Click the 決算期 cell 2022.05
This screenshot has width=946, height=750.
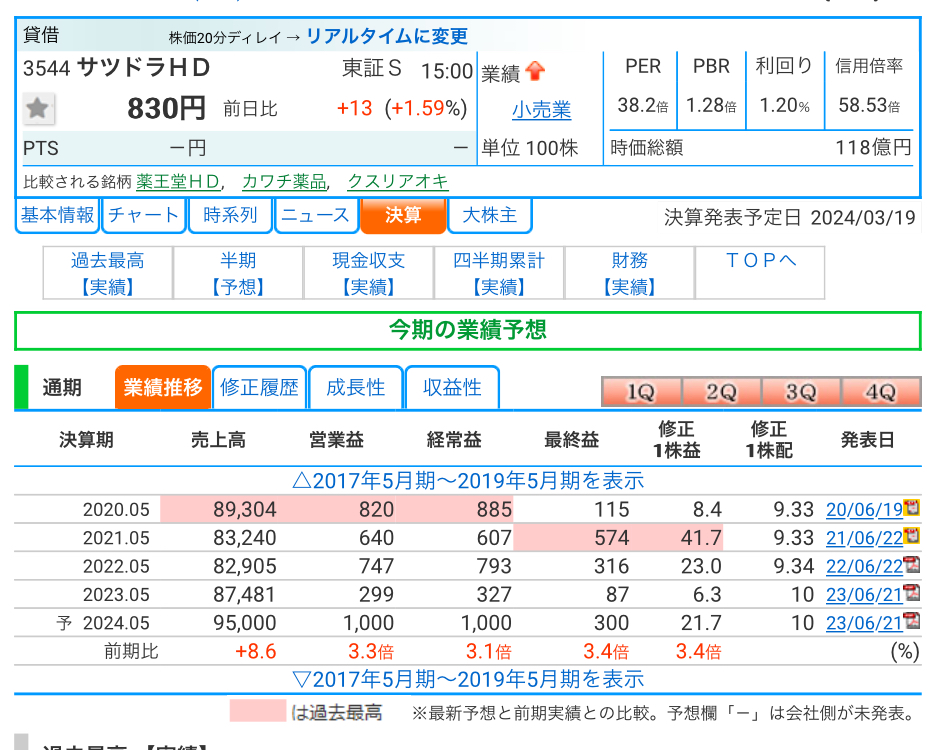tap(116, 567)
